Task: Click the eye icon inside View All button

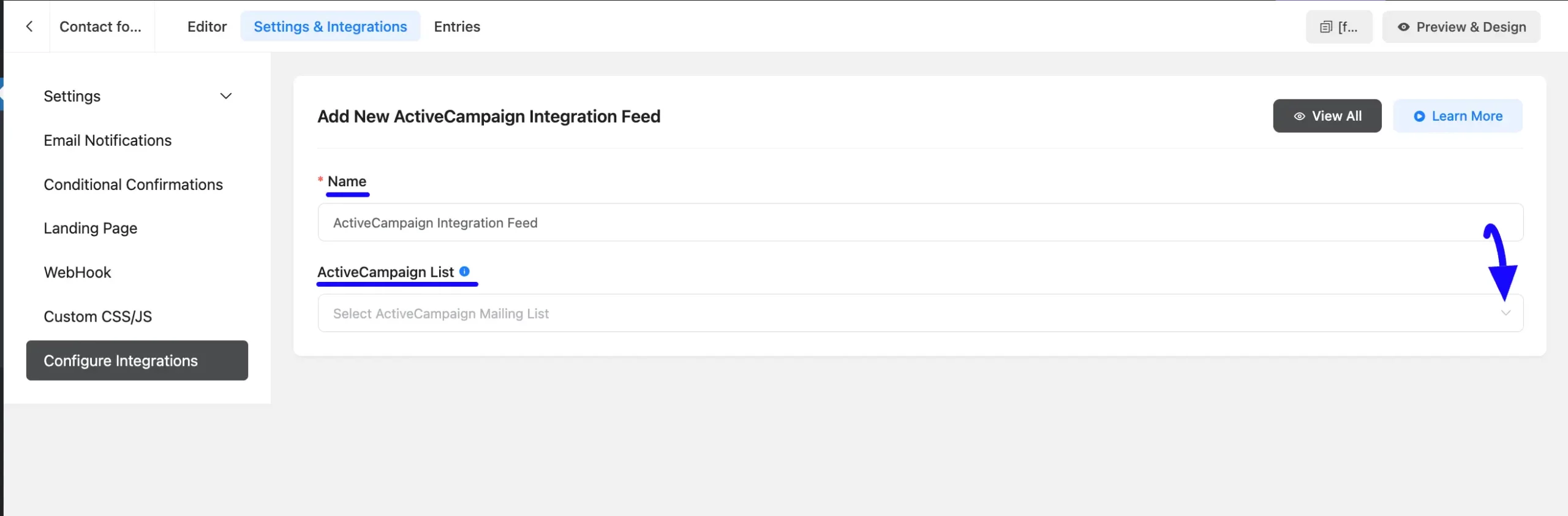Action: coord(1301,116)
